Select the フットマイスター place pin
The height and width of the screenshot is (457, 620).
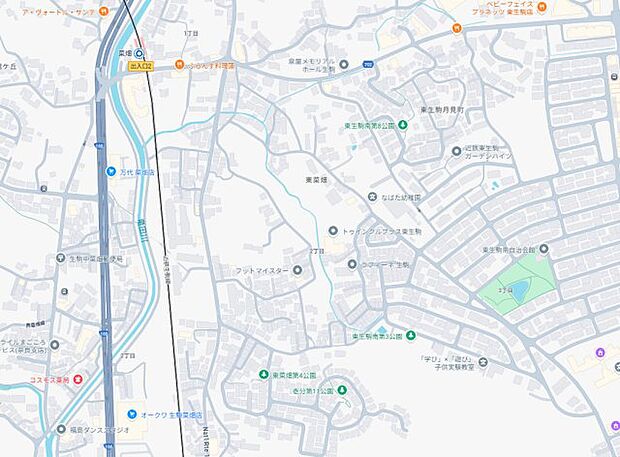point(297,270)
